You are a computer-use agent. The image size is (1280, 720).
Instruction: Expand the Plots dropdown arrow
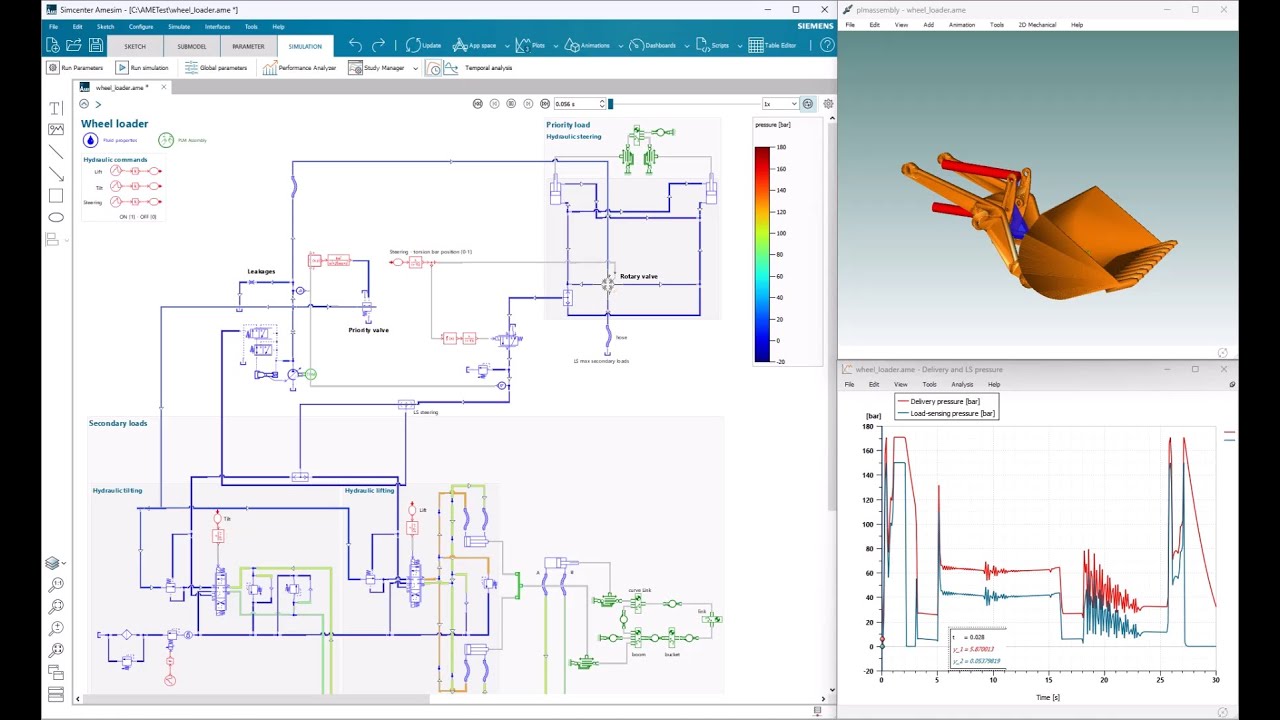coord(555,46)
